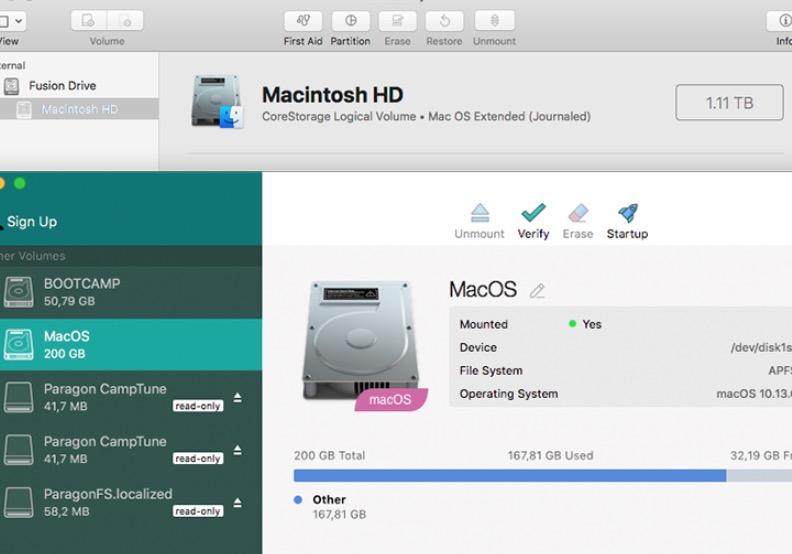The width and height of the screenshot is (792, 554).
Task: Click the pink eraser Erase icon
Action: (578, 213)
